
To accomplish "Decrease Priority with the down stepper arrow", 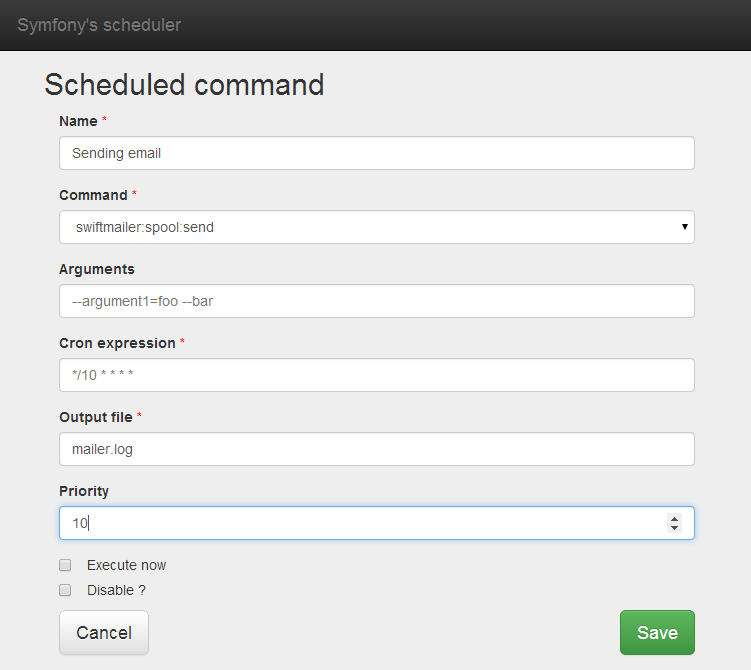I will point(674,528).
